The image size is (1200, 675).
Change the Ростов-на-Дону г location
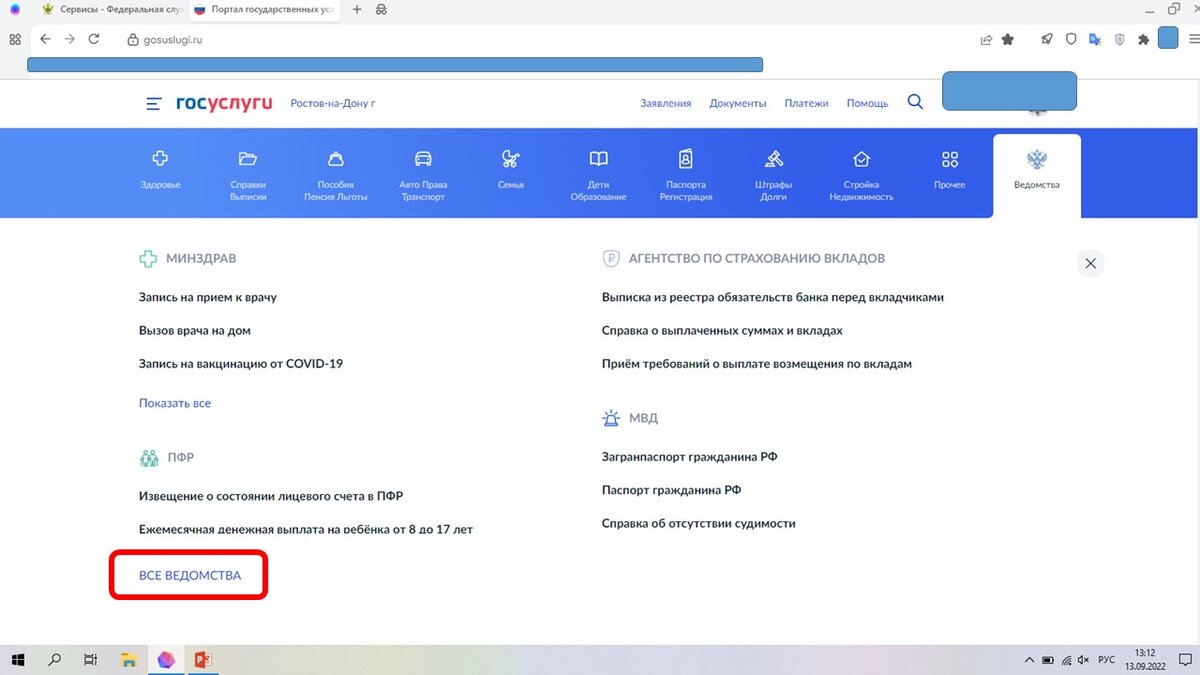(333, 103)
